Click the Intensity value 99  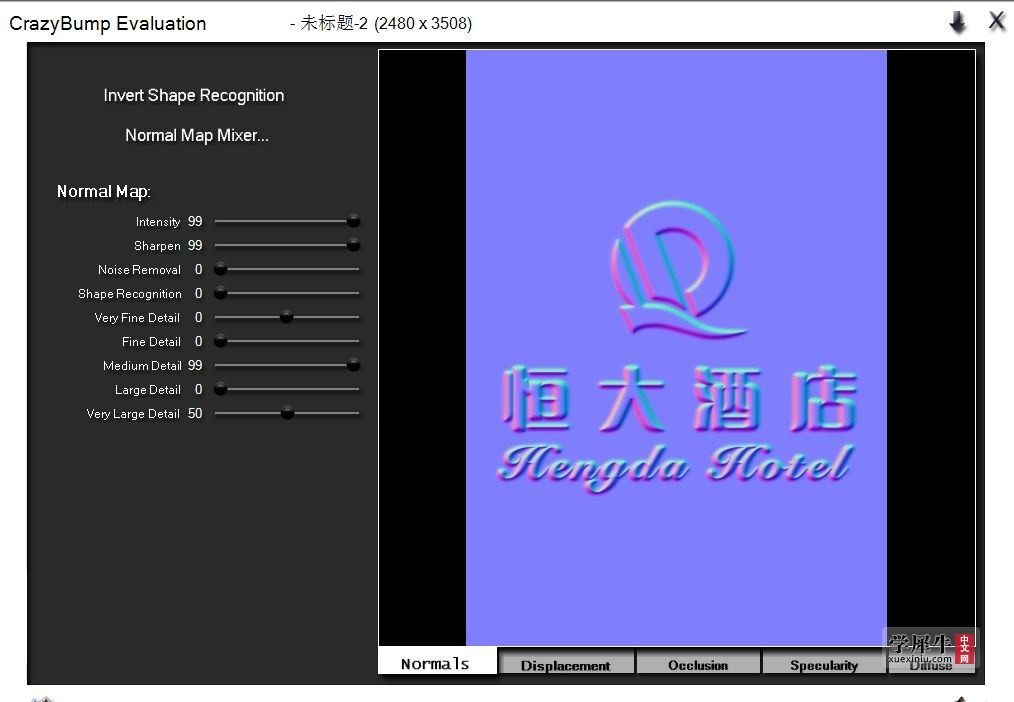click(x=195, y=222)
